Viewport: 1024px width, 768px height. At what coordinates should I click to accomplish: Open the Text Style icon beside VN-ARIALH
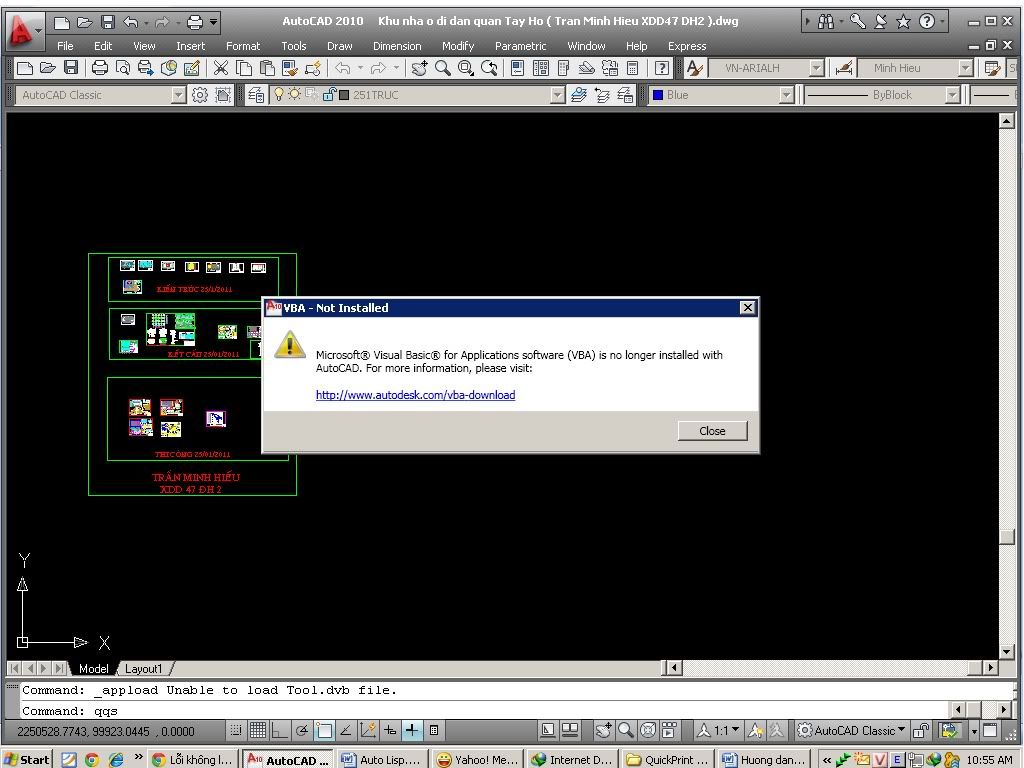pyautogui.click(x=694, y=68)
